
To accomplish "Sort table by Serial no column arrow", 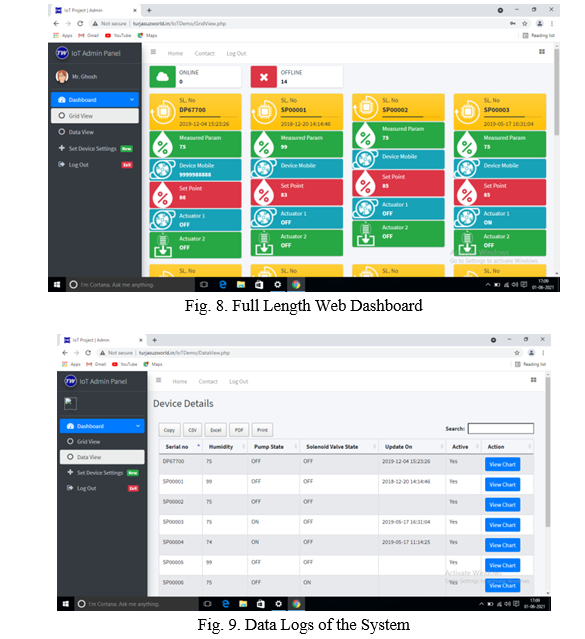I will click(x=199, y=446).
